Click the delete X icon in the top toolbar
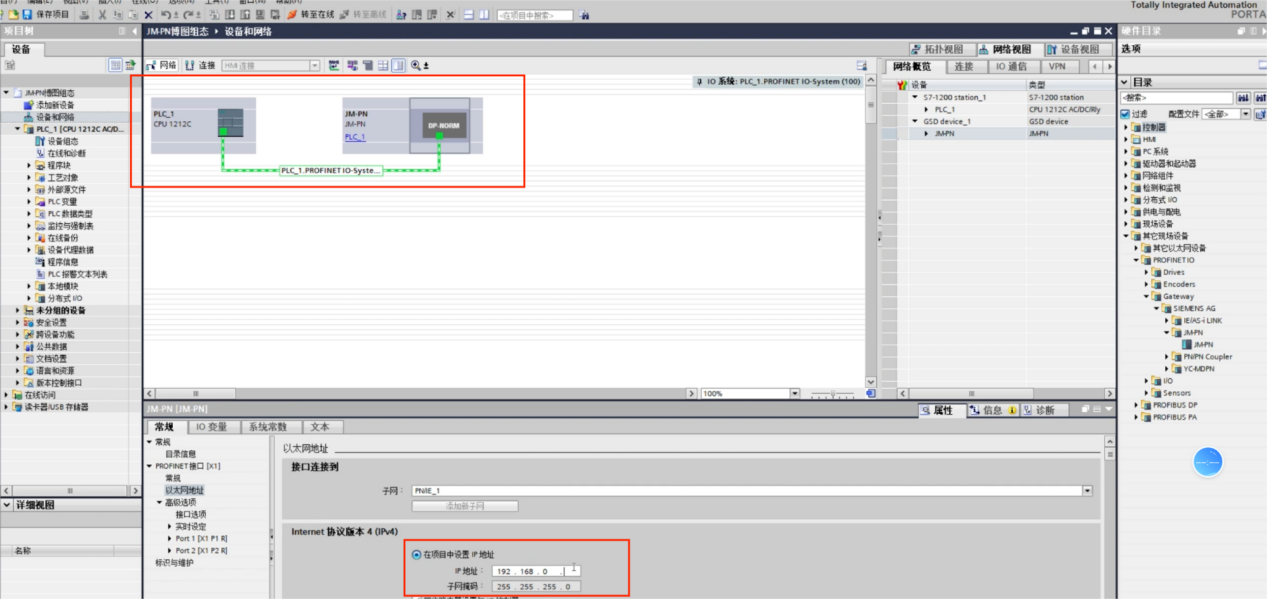Image resolution: width=1267 pixels, height=599 pixels. [x=148, y=15]
